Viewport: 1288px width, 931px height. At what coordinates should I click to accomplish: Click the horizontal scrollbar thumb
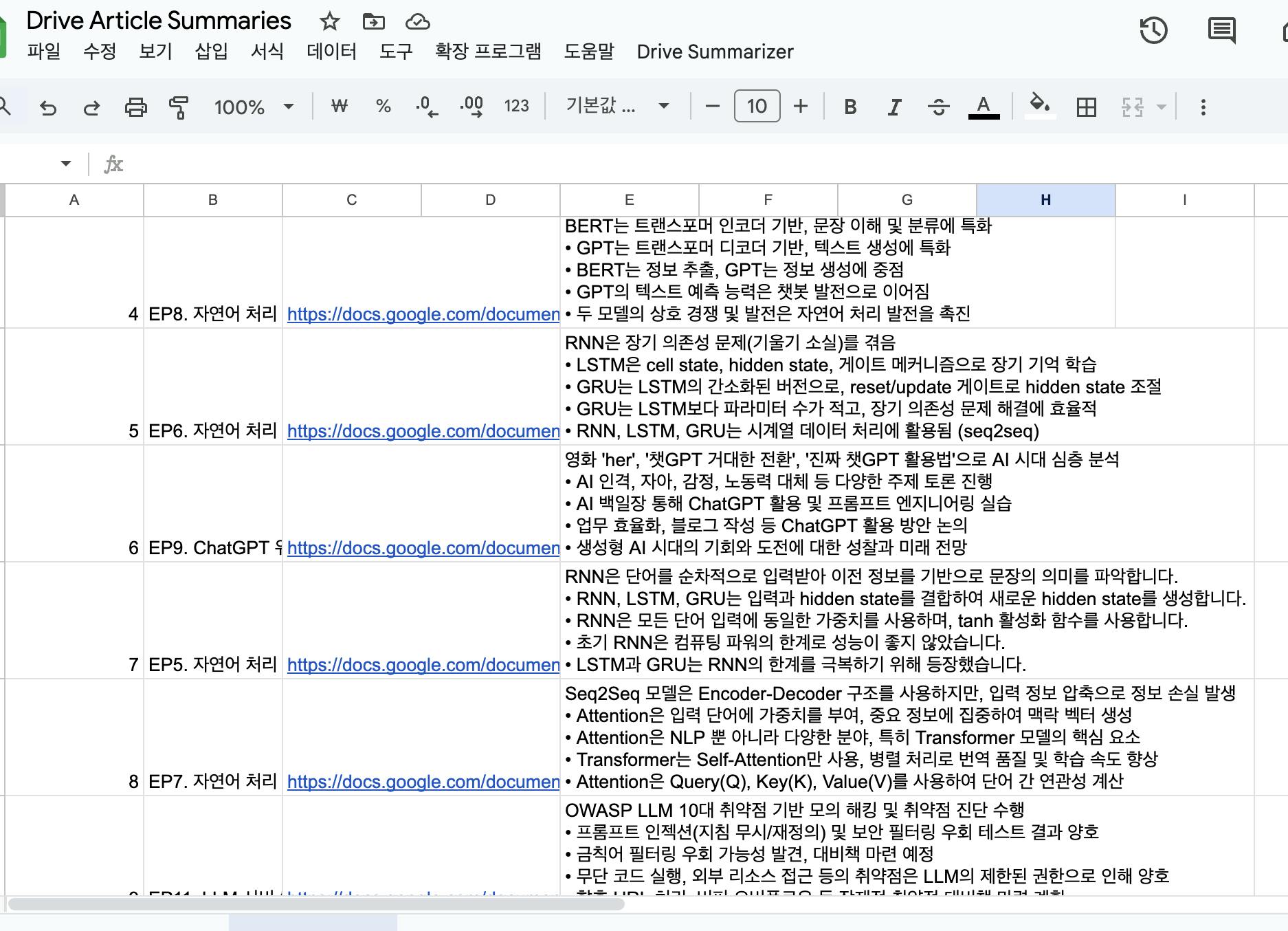(315, 903)
